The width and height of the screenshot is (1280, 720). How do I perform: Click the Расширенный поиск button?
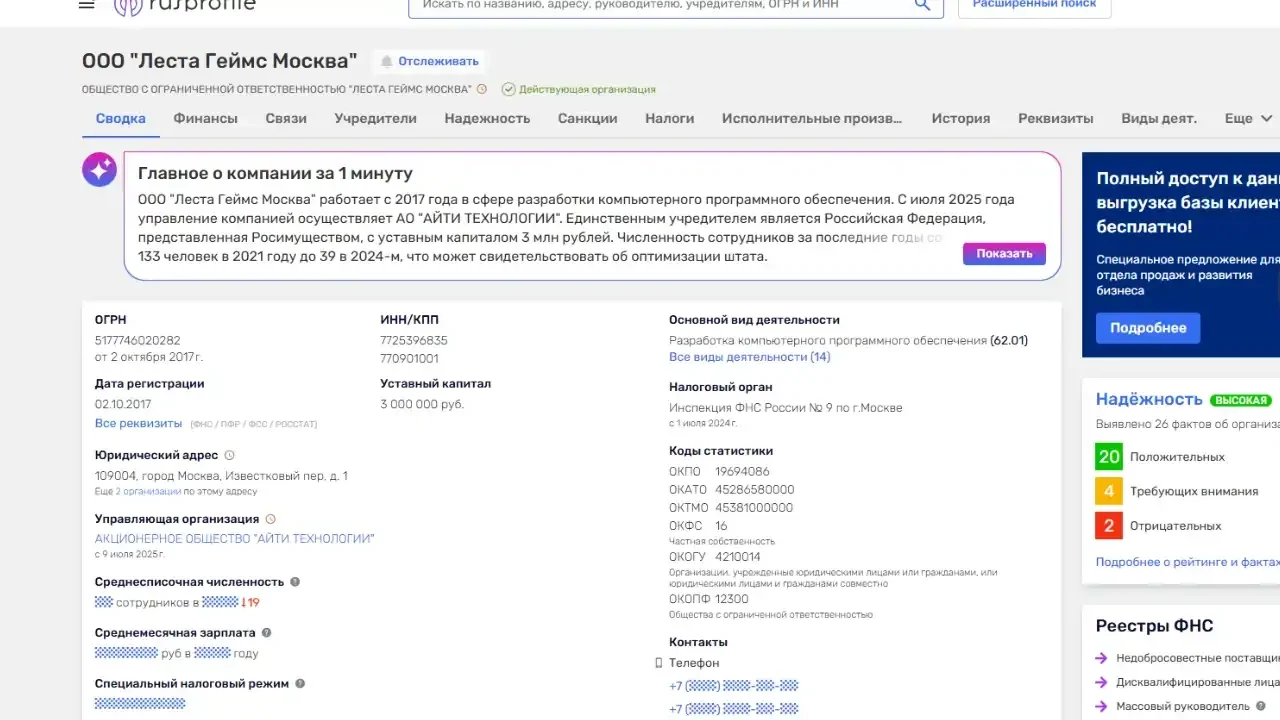pyautogui.click(x=1034, y=3)
